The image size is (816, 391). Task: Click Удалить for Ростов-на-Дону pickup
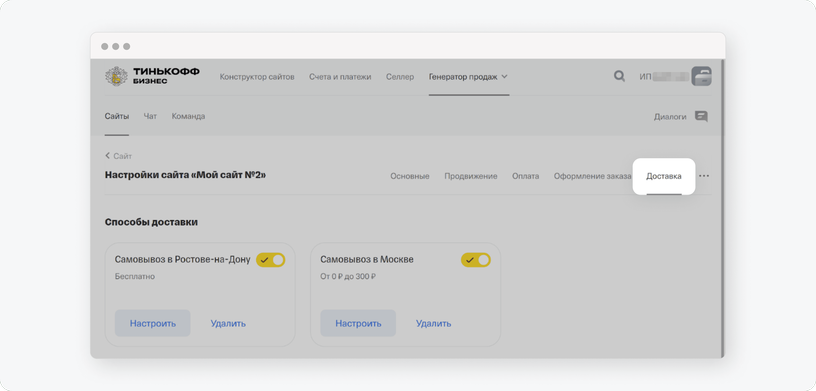(x=228, y=323)
